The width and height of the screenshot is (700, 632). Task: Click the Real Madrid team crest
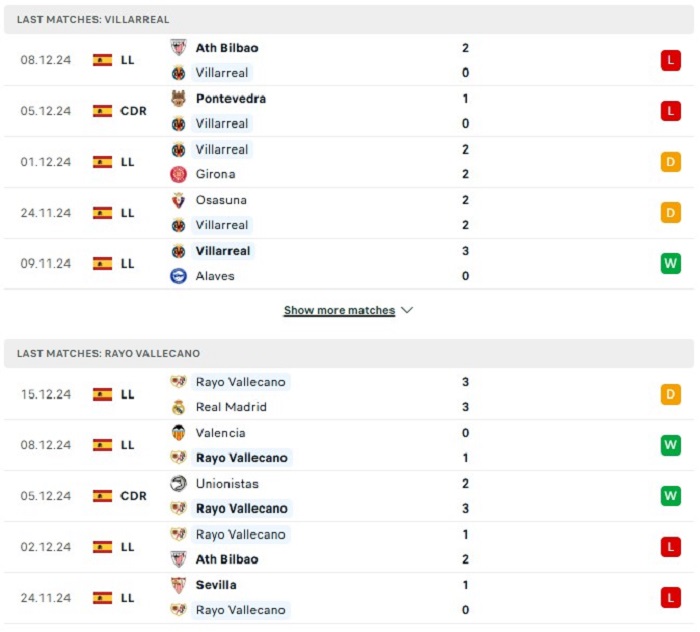[x=178, y=407]
